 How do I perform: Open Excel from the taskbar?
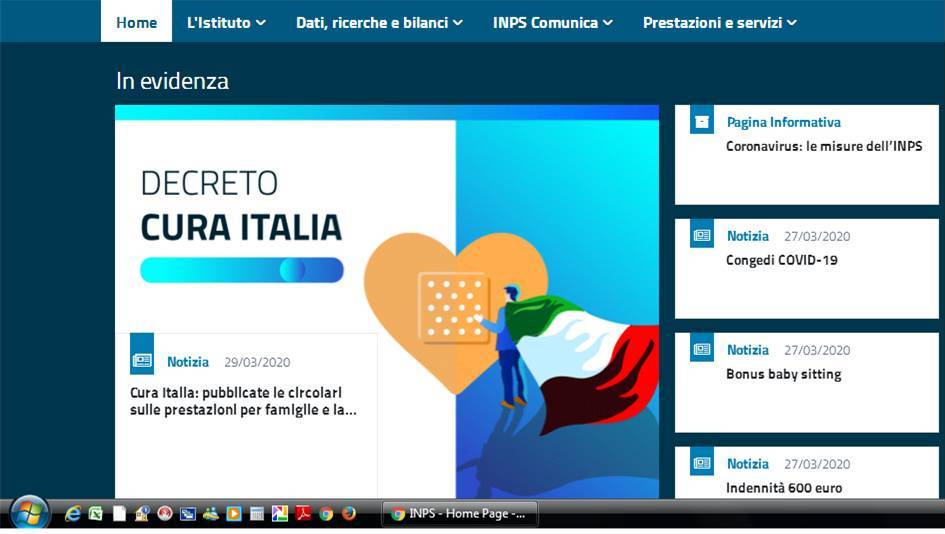pyautogui.click(x=96, y=514)
